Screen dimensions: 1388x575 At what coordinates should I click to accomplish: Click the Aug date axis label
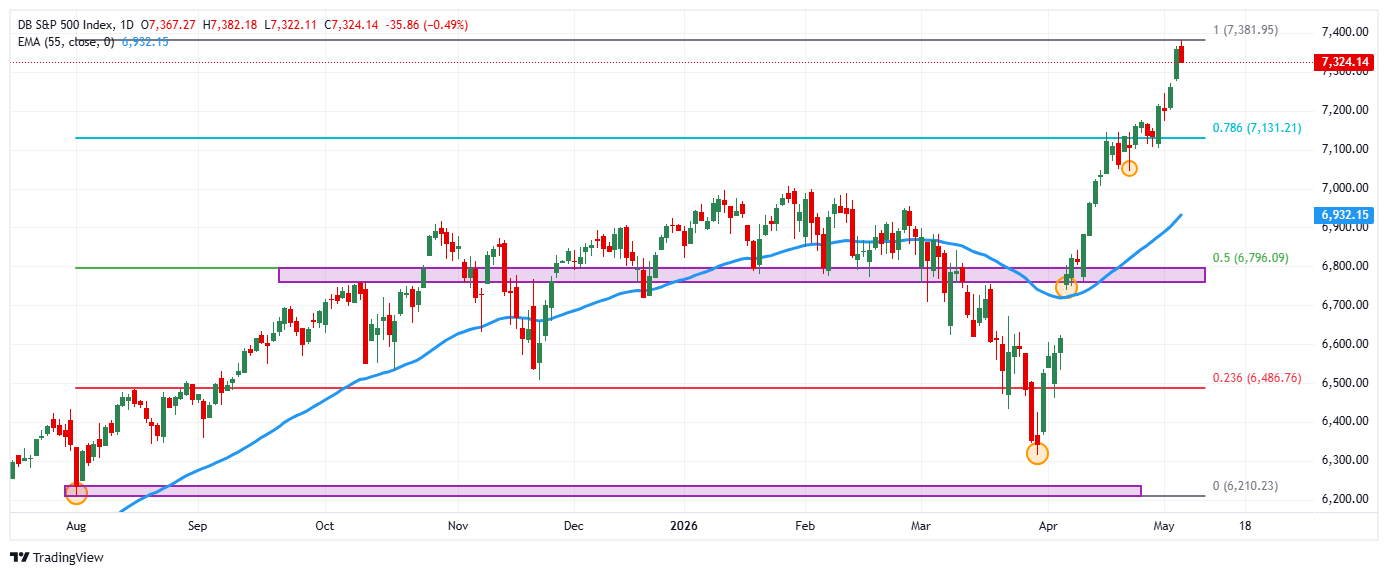[x=75, y=525]
